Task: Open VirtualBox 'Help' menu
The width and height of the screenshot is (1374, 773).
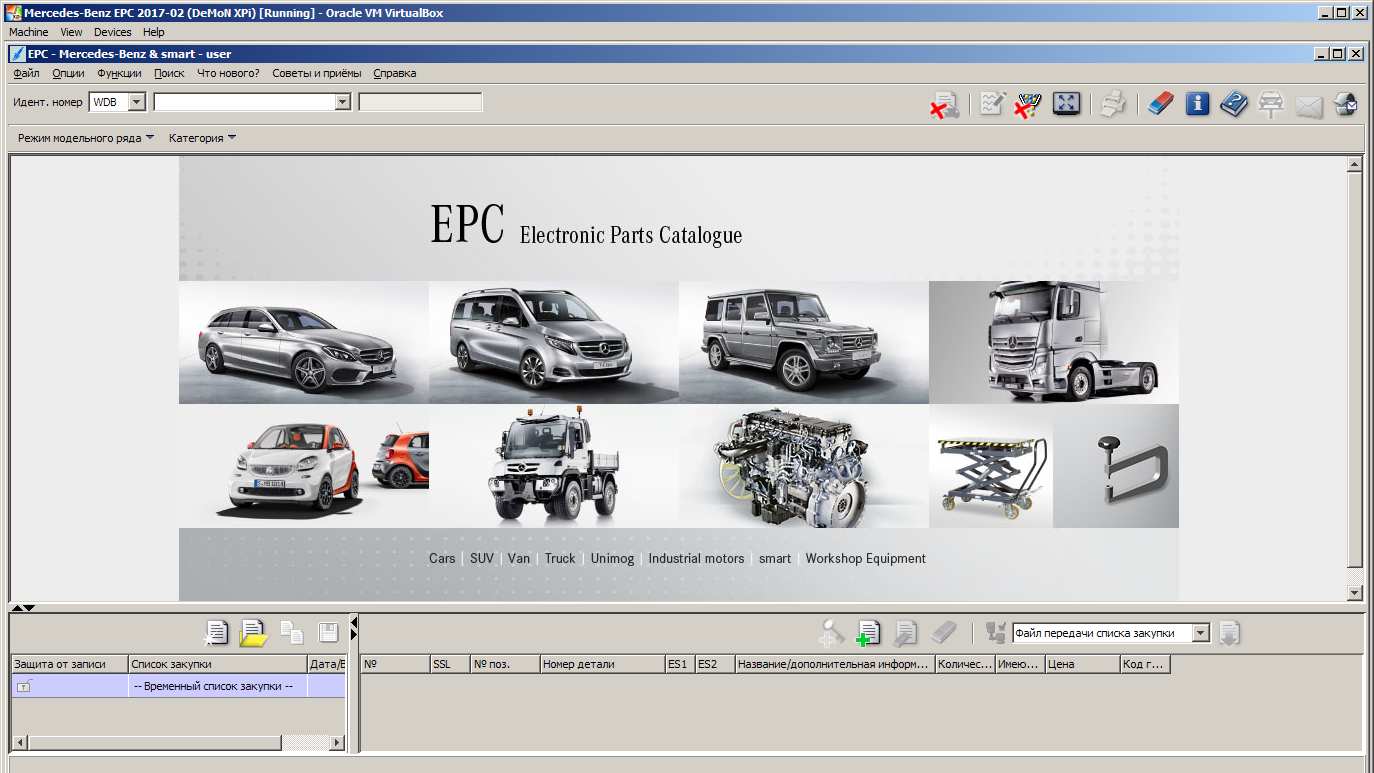Action: pyautogui.click(x=153, y=32)
